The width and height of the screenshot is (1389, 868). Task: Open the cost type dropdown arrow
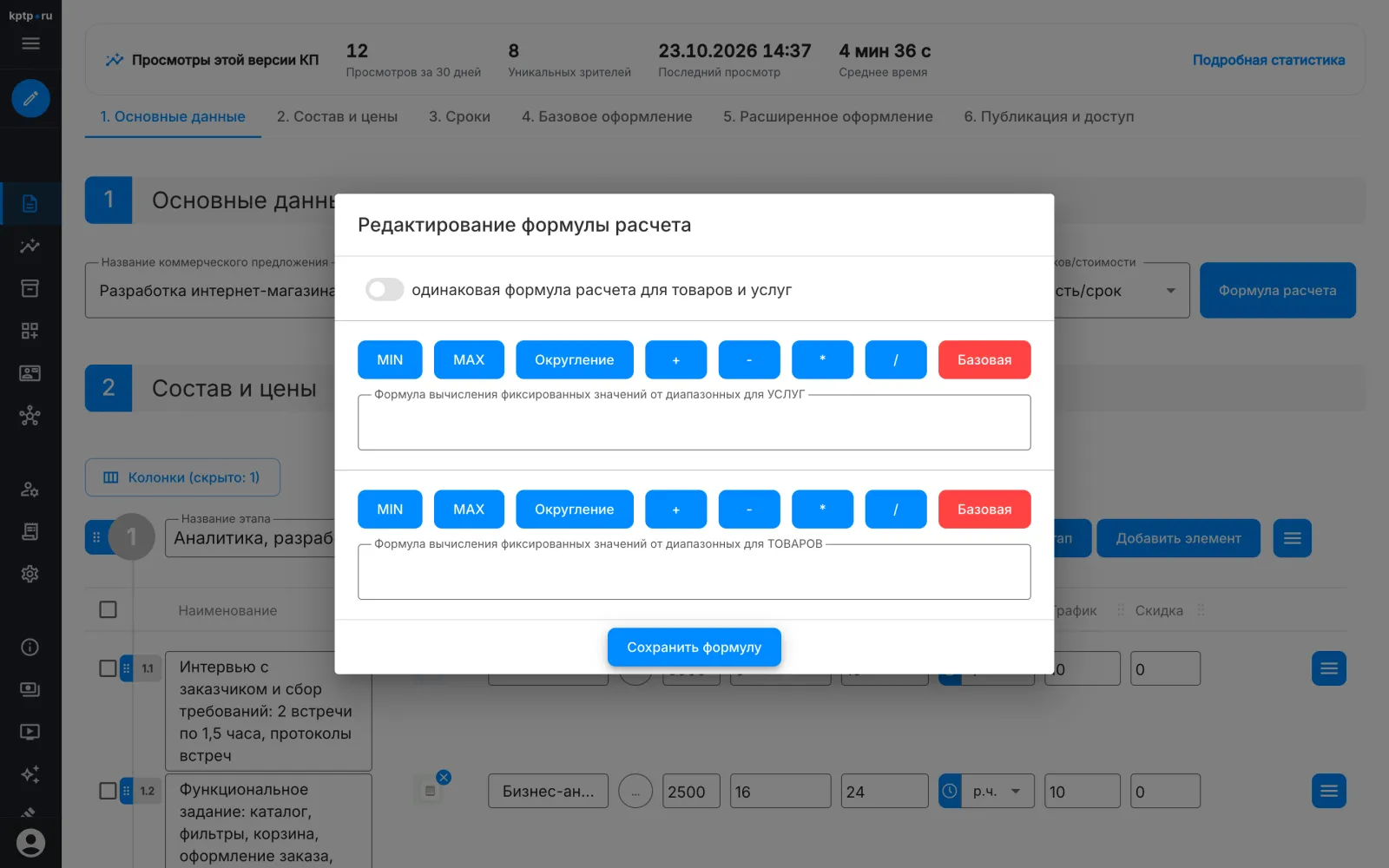[1170, 291]
